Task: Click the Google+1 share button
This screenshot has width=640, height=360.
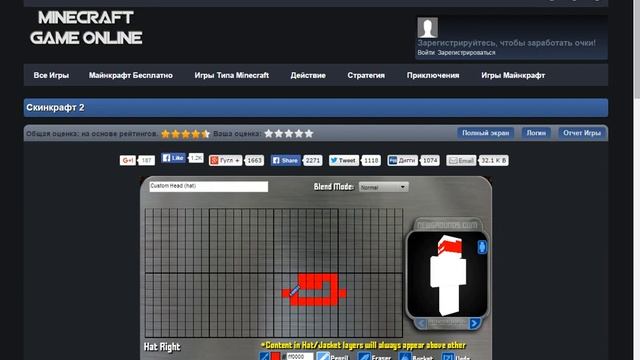Action: (128, 160)
